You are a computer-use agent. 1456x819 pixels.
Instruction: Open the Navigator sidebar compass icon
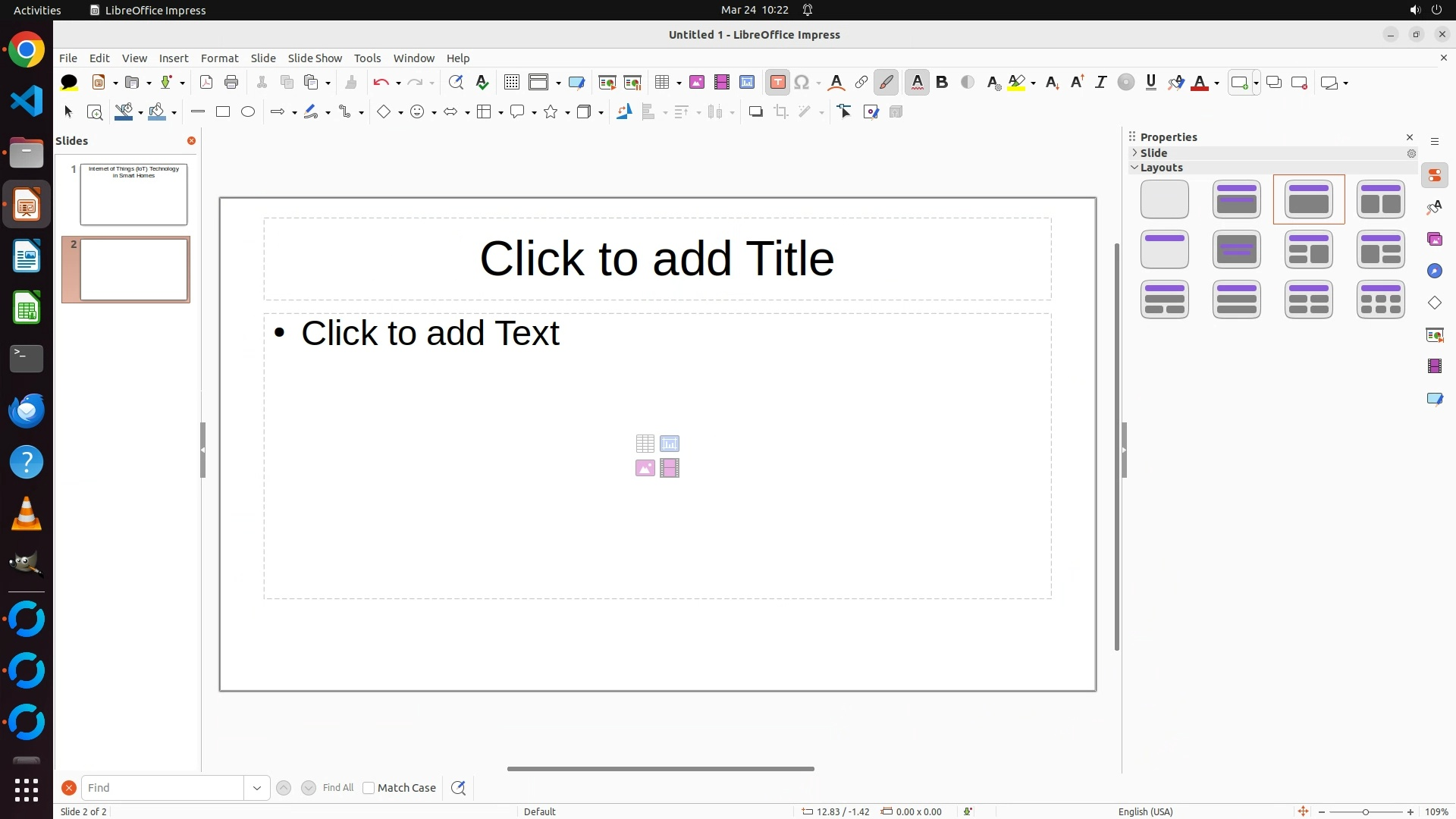pyautogui.click(x=1434, y=271)
